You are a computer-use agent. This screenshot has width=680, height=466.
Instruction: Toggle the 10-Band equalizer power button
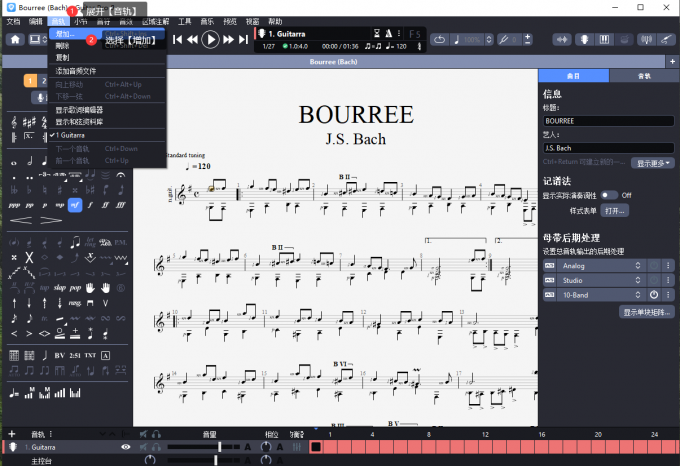coord(653,294)
